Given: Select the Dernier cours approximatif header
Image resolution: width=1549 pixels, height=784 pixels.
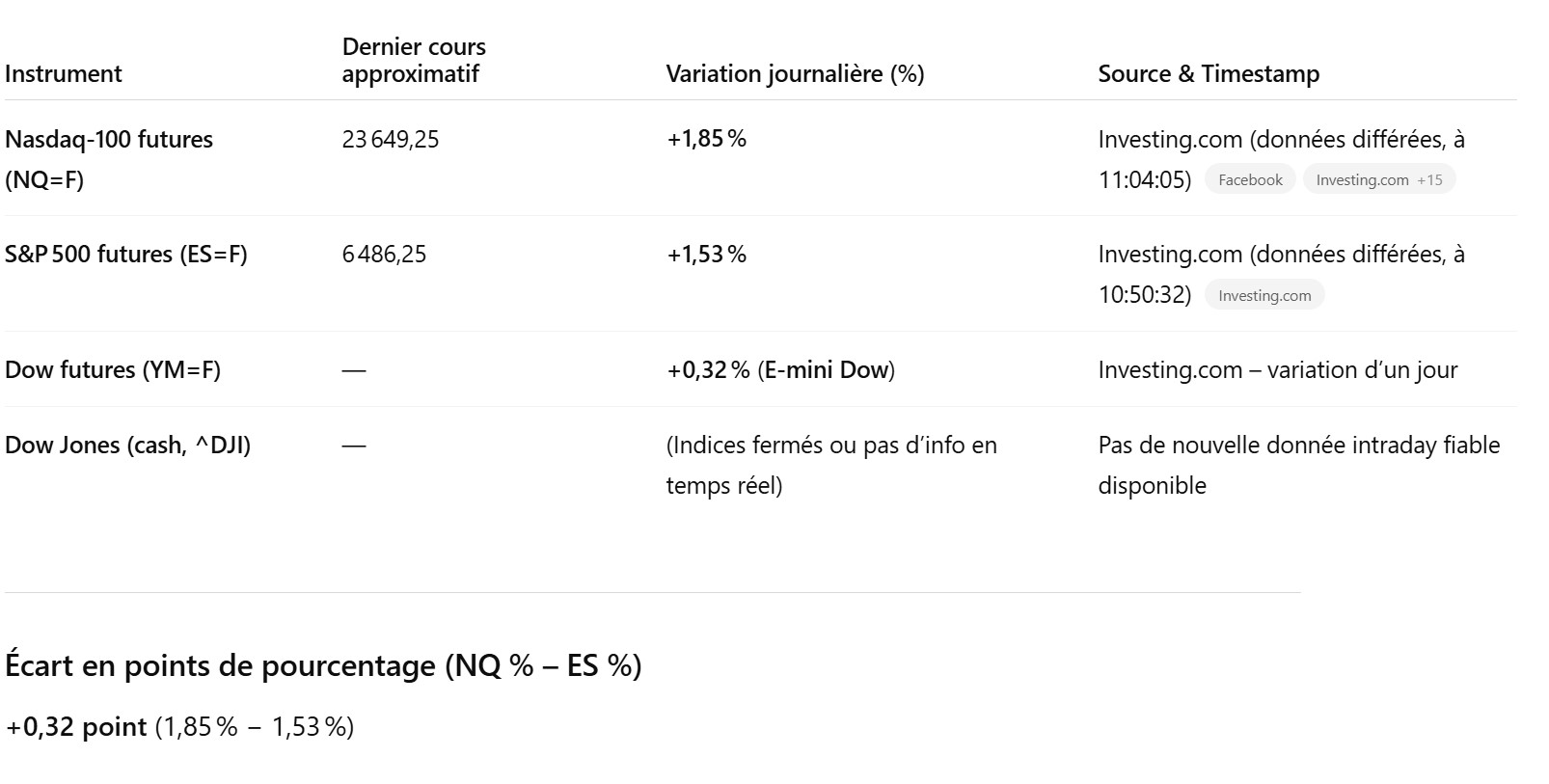Looking at the screenshot, I should click(x=414, y=61).
